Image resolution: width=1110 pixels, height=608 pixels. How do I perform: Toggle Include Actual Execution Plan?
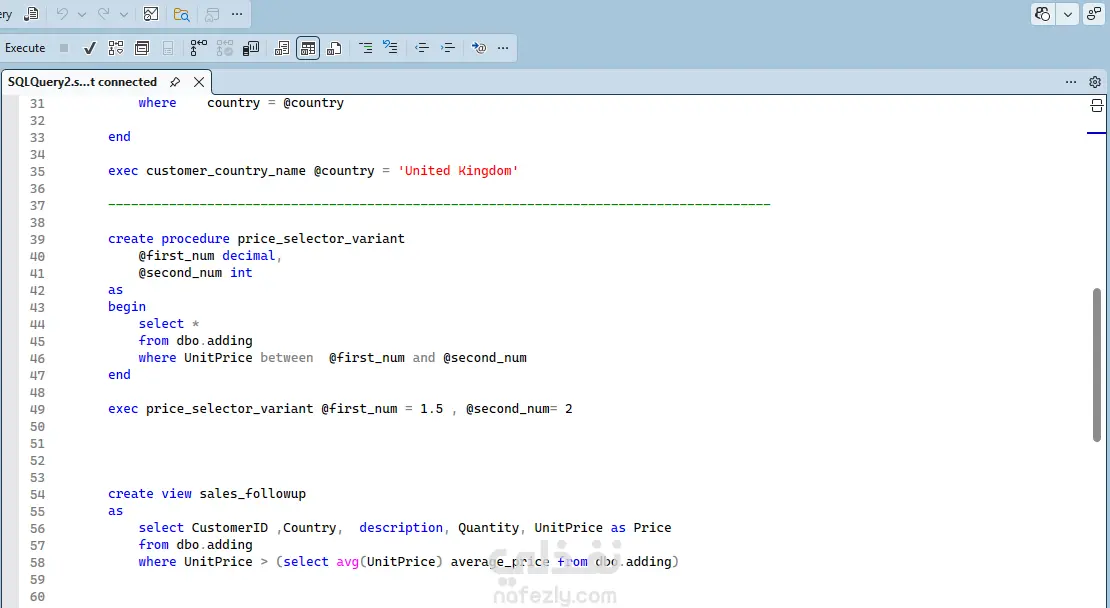coord(199,48)
